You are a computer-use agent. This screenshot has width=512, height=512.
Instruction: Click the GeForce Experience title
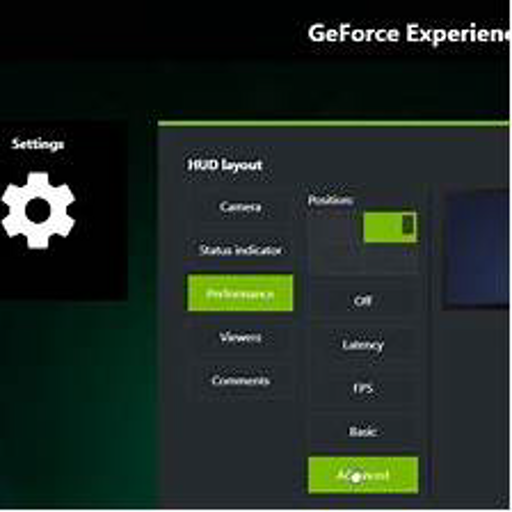(409, 33)
